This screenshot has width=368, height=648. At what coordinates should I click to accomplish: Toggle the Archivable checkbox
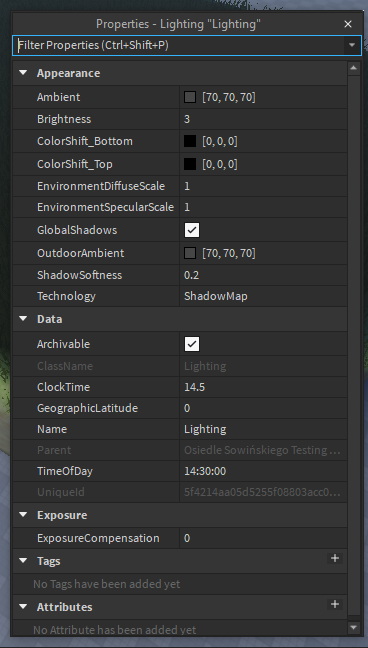[x=192, y=344]
